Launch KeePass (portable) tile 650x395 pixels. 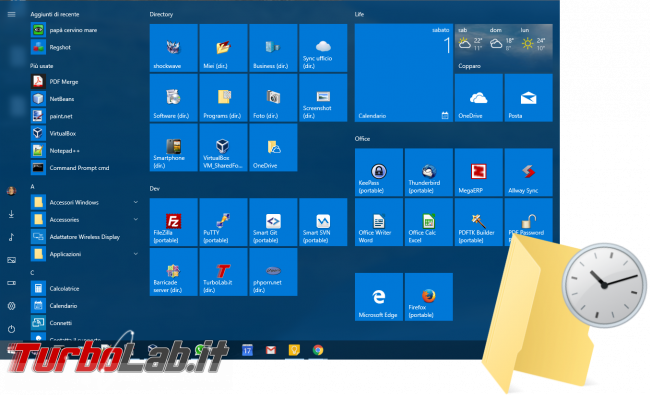click(x=379, y=172)
